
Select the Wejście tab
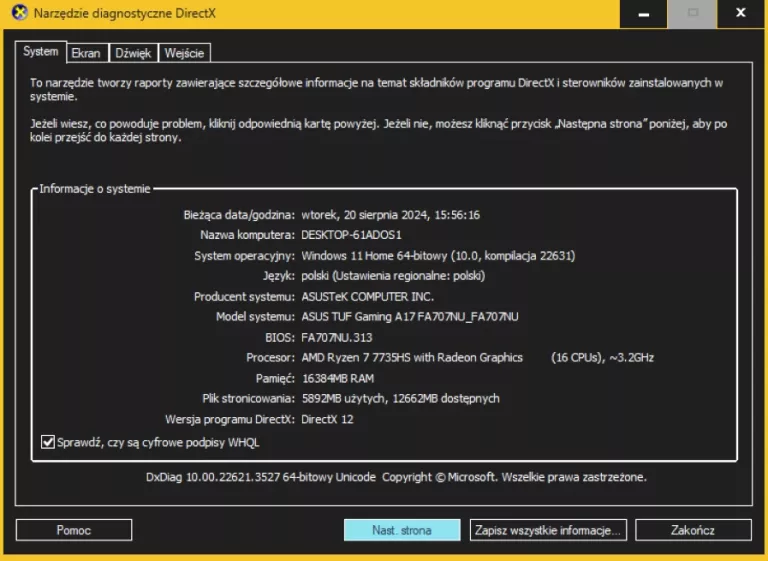click(x=185, y=53)
